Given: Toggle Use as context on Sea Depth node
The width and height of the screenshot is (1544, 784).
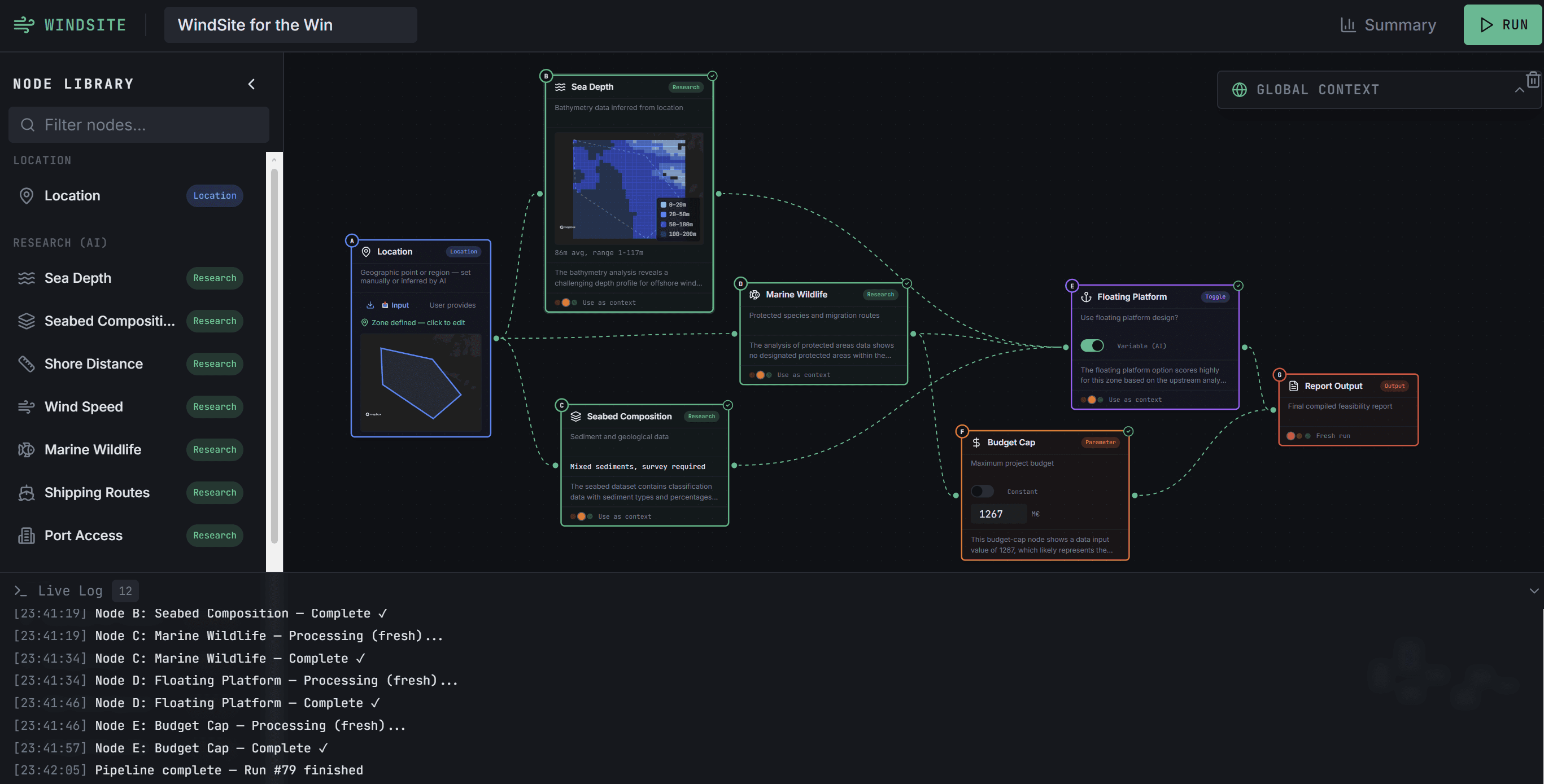Looking at the screenshot, I should [566, 303].
